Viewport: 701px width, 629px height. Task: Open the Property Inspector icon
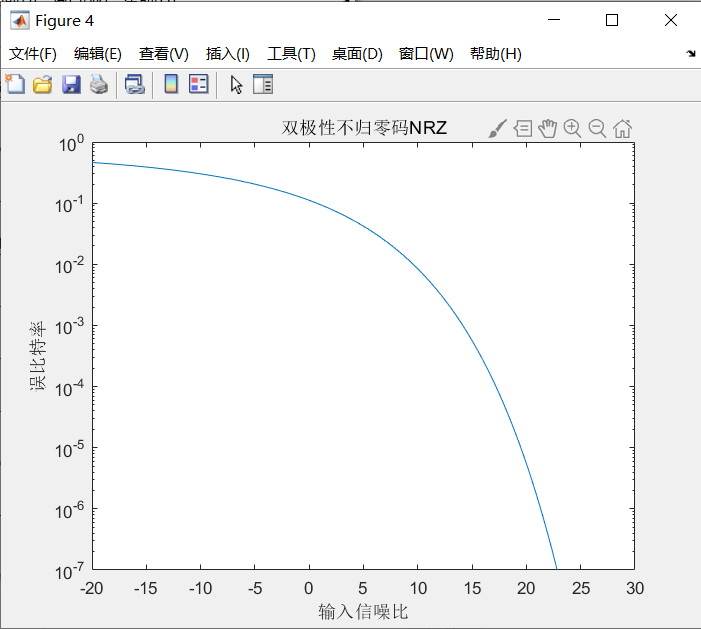[263, 84]
